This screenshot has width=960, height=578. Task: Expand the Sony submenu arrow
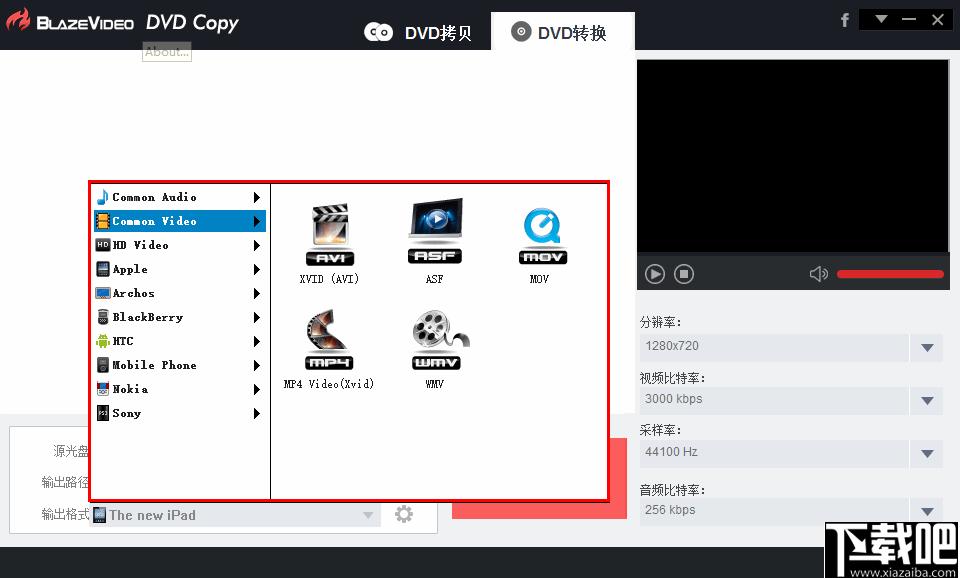(257, 414)
